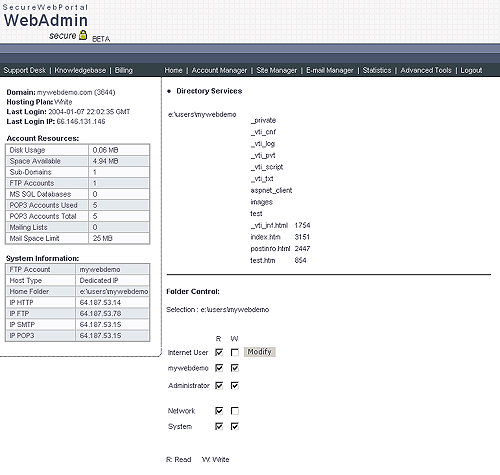The width and height of the screenshot is (500, 475).
Task: Open the _vti_log folder
Action: (x=263, y=144)
